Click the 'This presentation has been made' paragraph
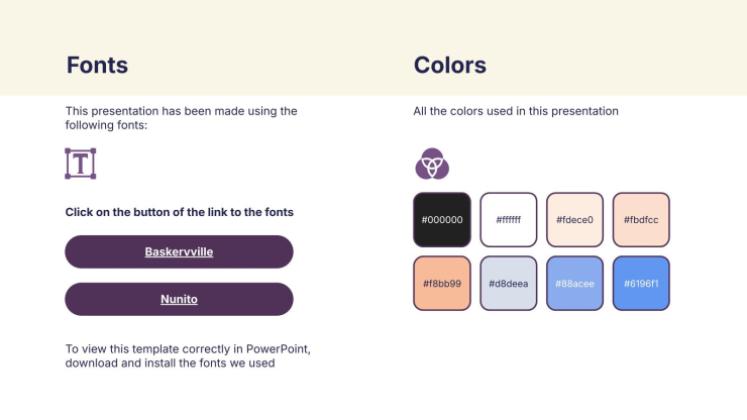 pos(181,118)
